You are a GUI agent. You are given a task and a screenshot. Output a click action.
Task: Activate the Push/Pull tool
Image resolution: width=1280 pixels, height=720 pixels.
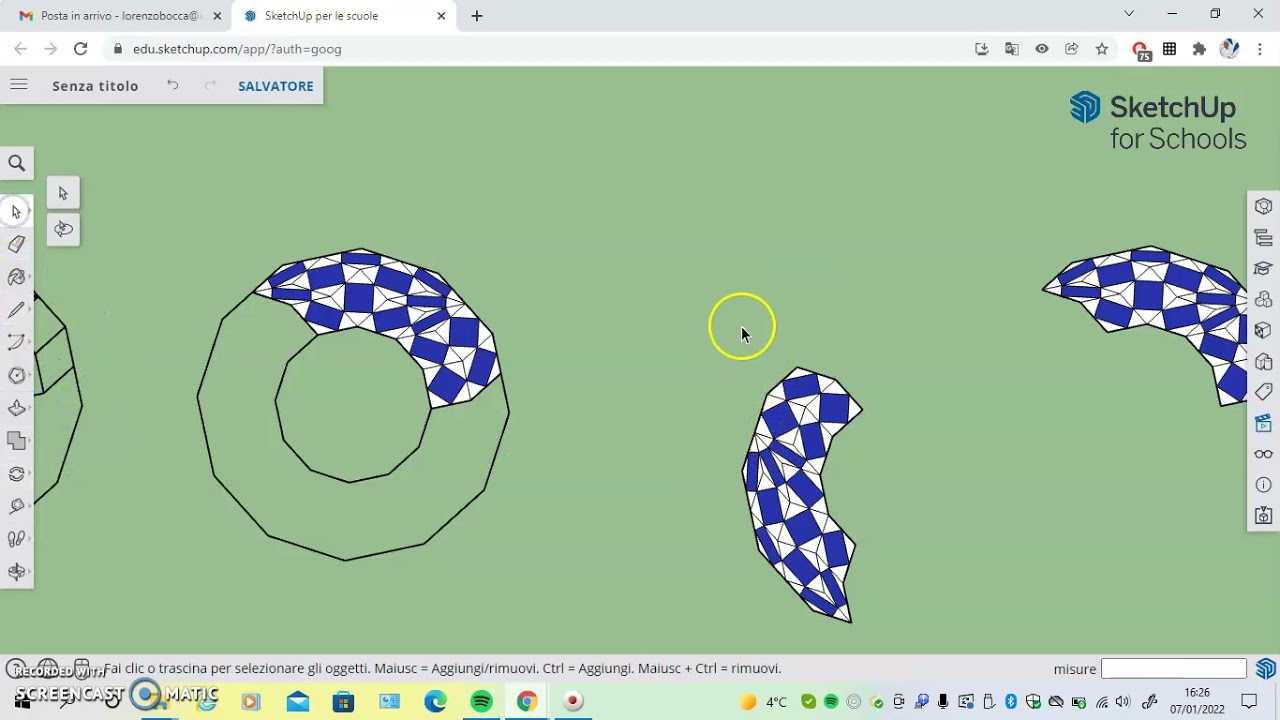(x=17, y=408)
